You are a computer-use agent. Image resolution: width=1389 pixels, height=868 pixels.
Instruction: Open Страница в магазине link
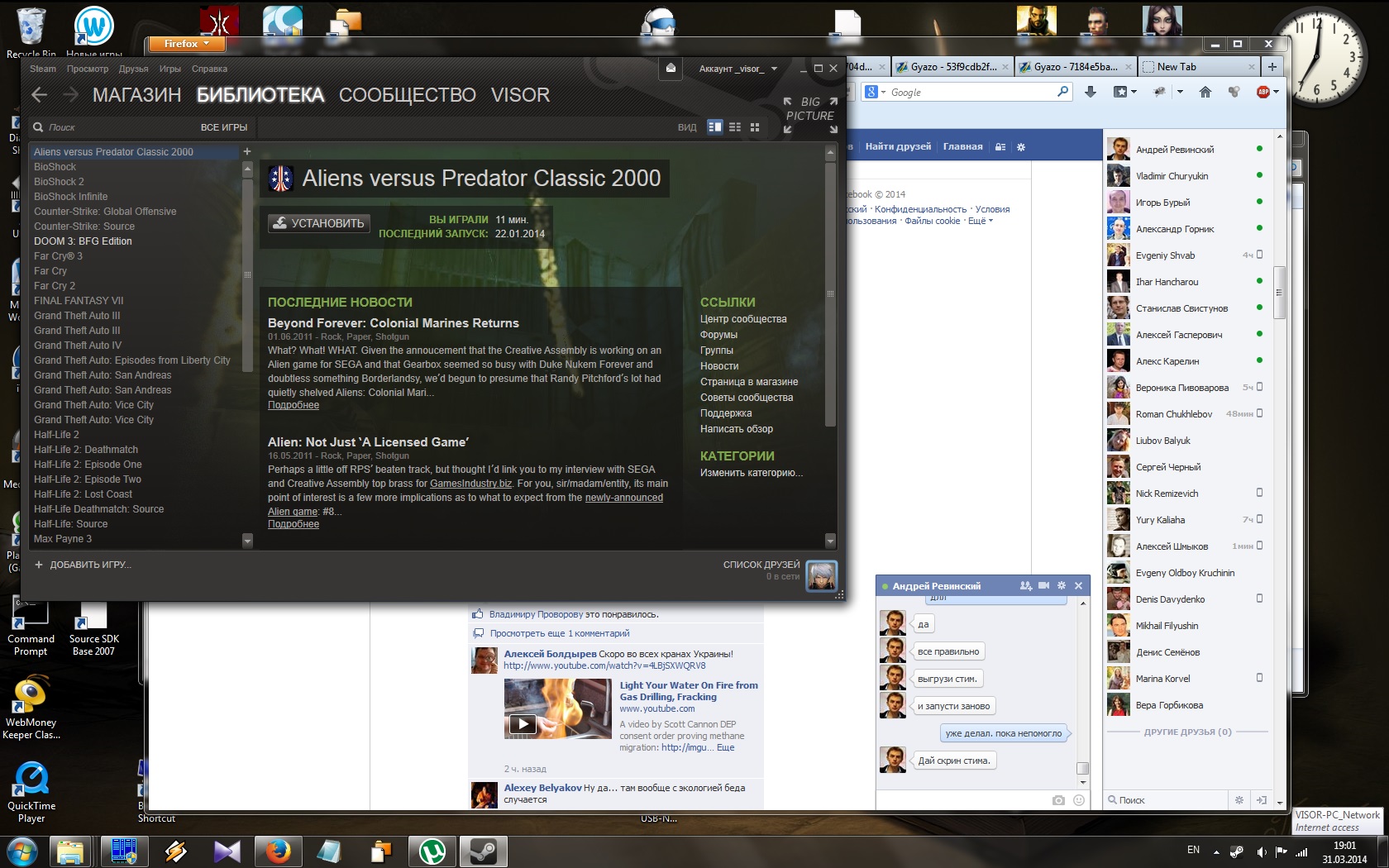[749, 382]
